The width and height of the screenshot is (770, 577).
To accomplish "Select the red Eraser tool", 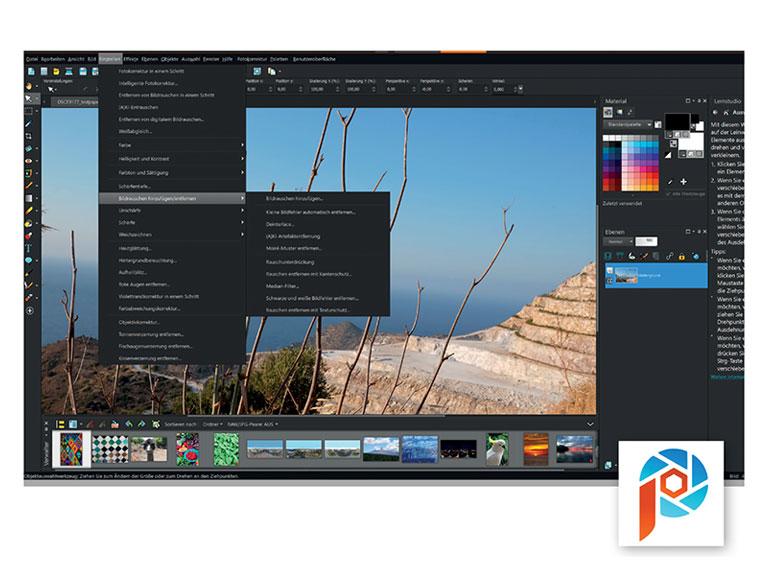I will click(29, 236).
